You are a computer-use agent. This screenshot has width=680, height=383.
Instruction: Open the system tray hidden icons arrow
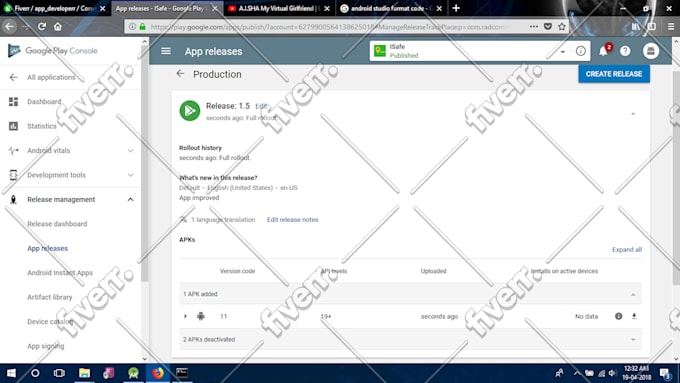click(x=577, y=373)
